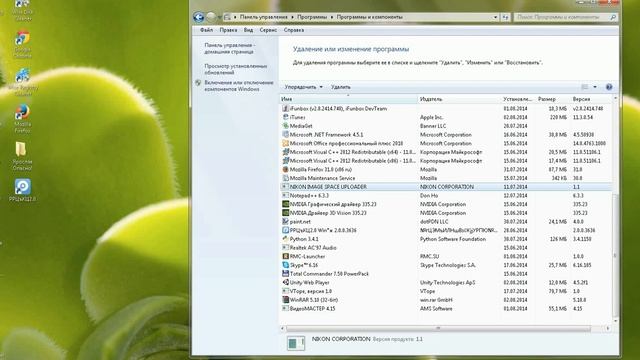The width and height of the screenshot is (640, 360).
Task: Sort by the Издатель column header
Action: tap(459, 99)
